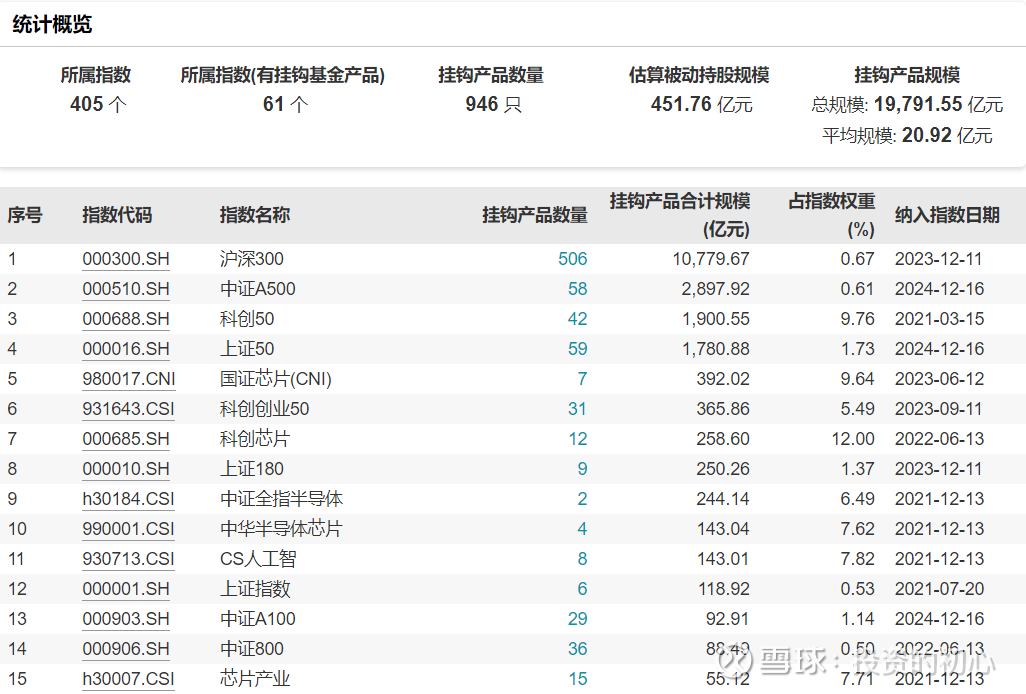Click product count 58 for 中证A500
The height and width of the screenshot is (694, 1026).
click(577, 289)
